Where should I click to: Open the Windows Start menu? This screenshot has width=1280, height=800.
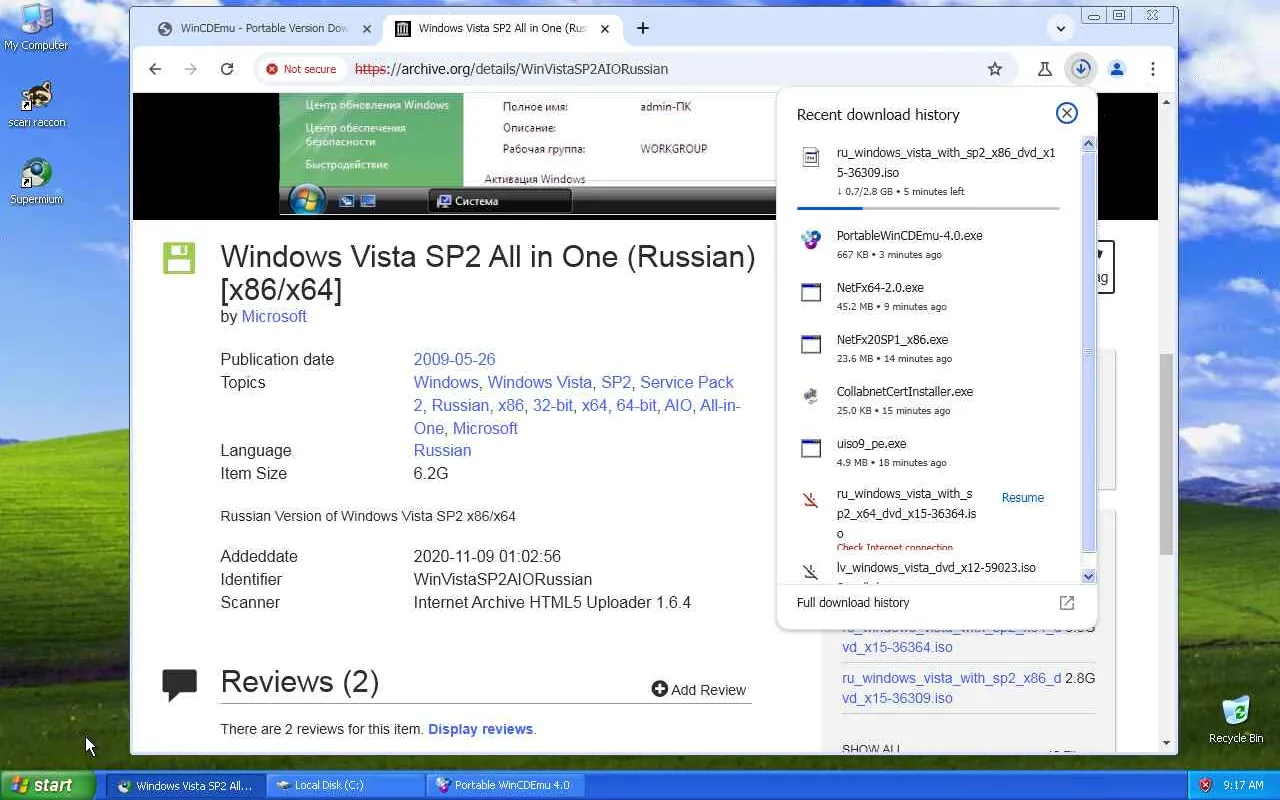tap(47, 785)
